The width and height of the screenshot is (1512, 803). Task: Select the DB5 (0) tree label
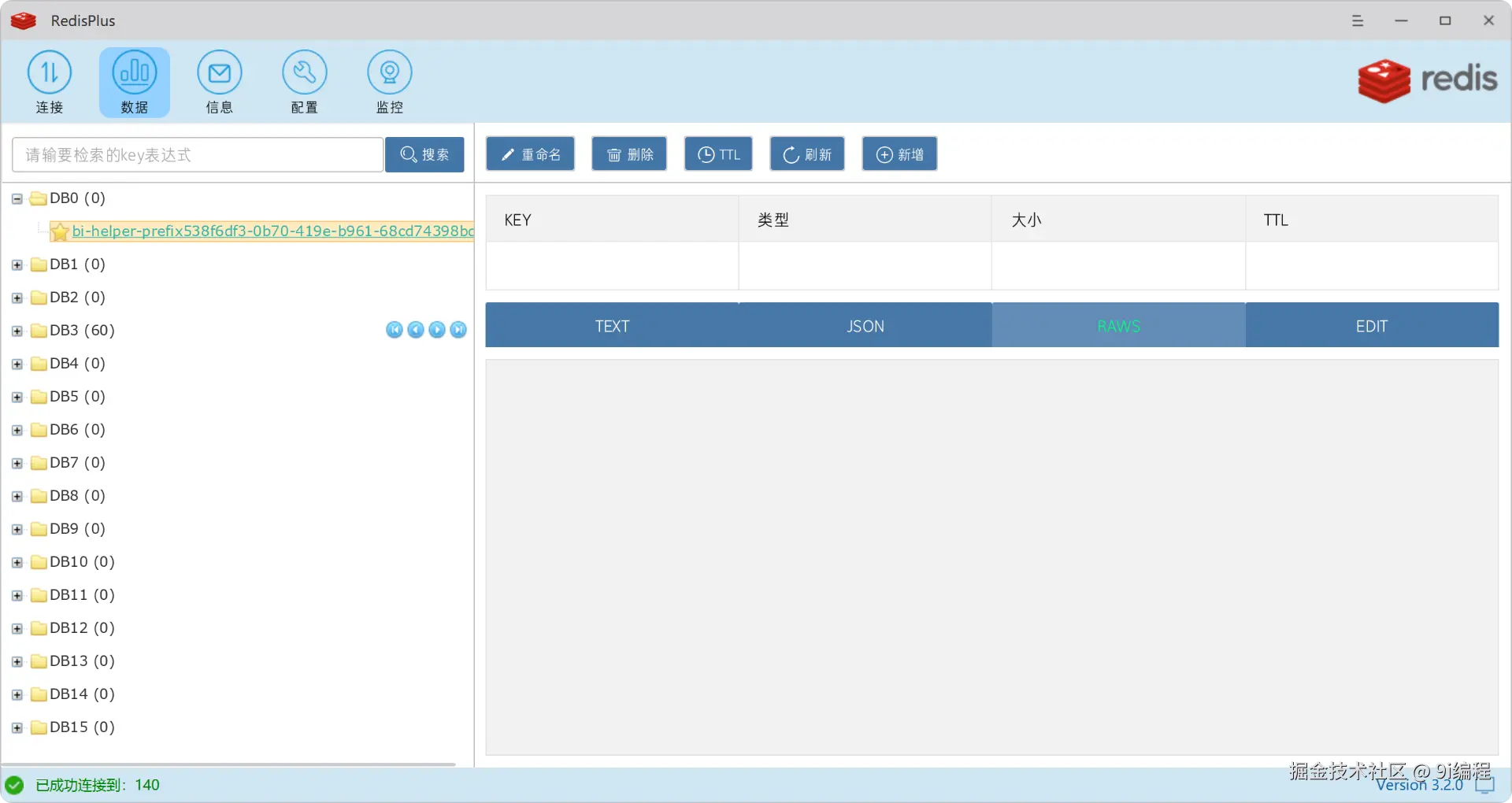point(77,397)
